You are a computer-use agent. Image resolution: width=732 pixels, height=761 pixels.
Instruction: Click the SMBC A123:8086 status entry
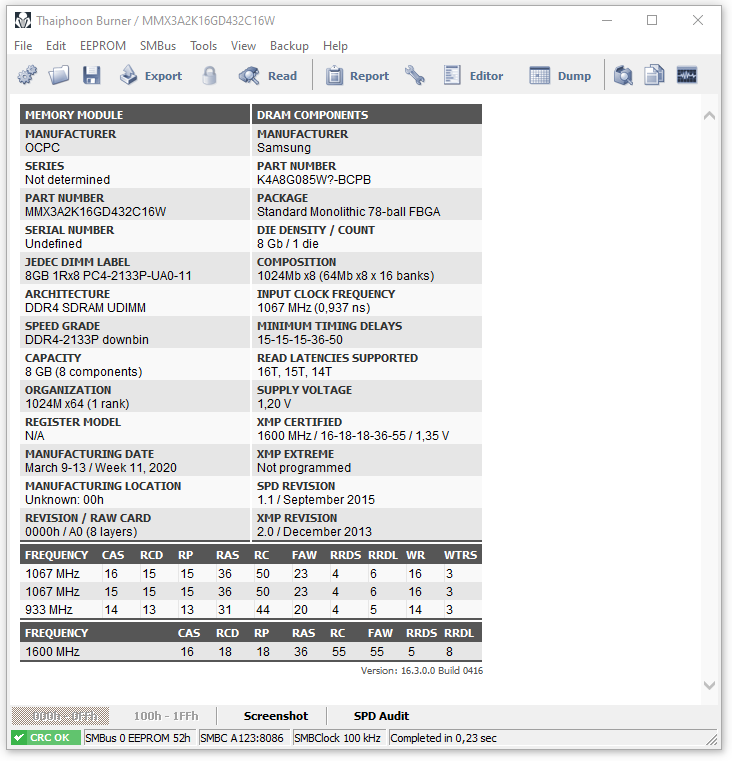coord(244,738)
